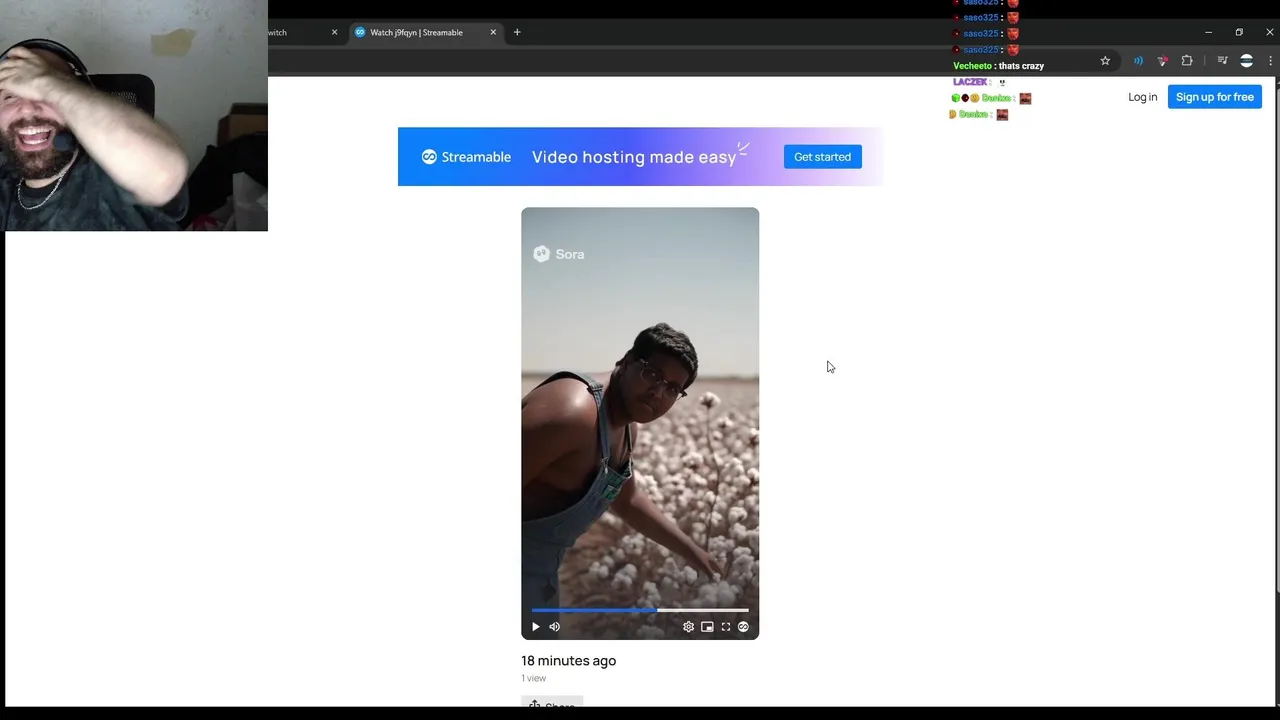Enter fullscreen mode in video player
Screen dimensions: 1280x720
726,627
